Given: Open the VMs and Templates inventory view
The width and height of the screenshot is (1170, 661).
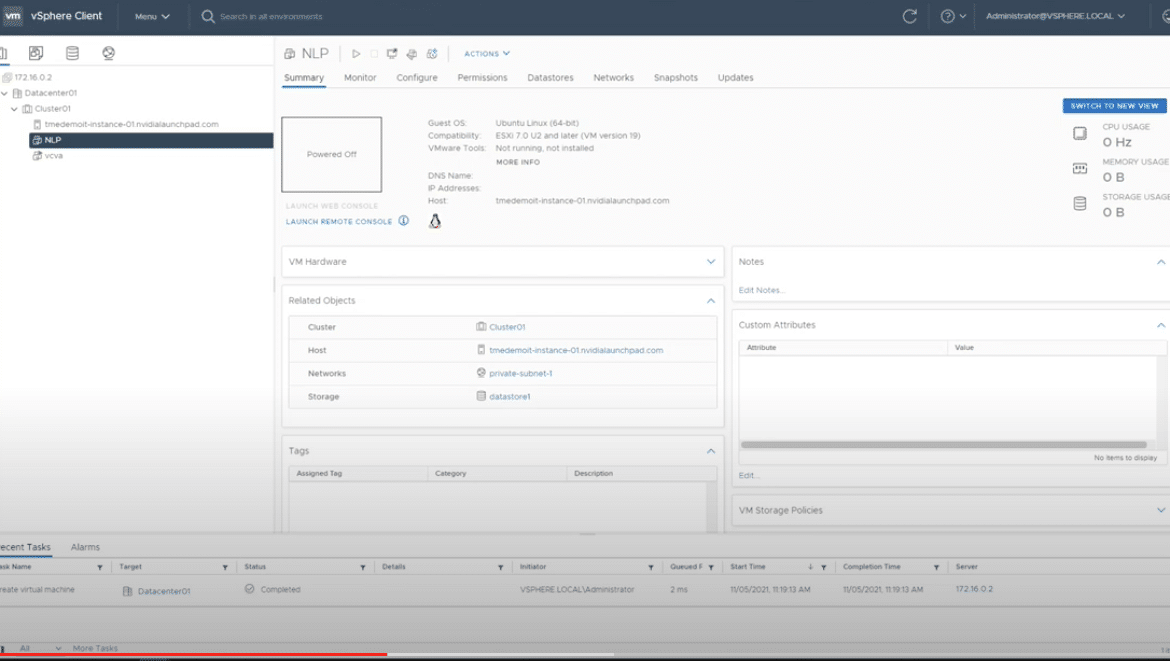Looking at the screenshot, I should (x=36, y=53).
